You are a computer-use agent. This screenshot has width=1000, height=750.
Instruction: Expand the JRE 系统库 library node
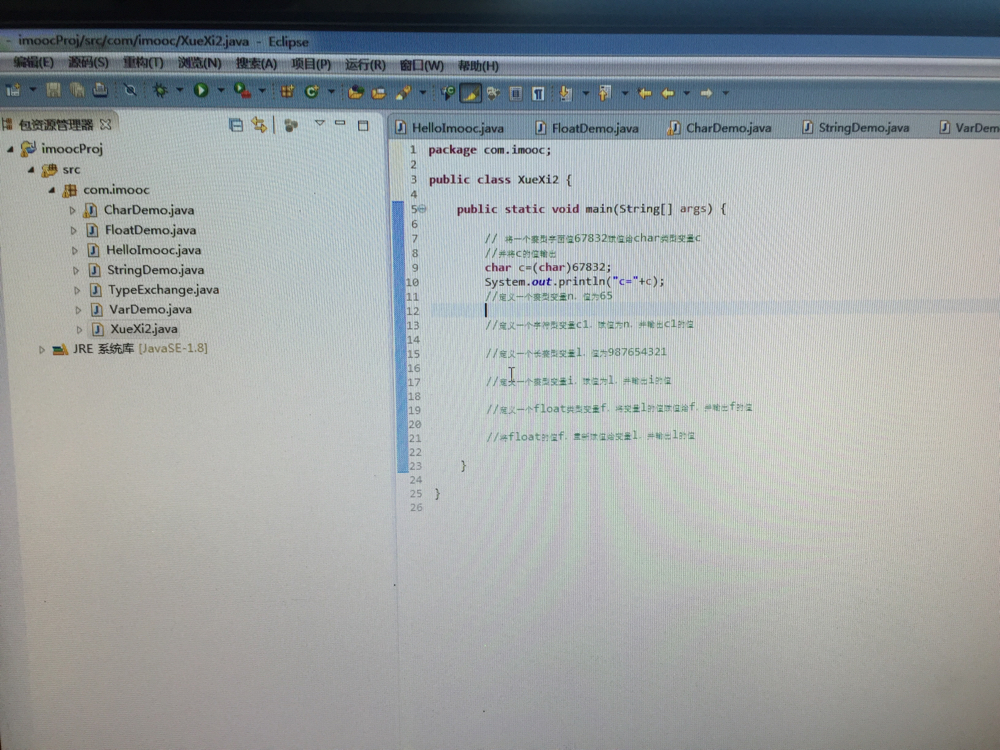click(42, 349)
